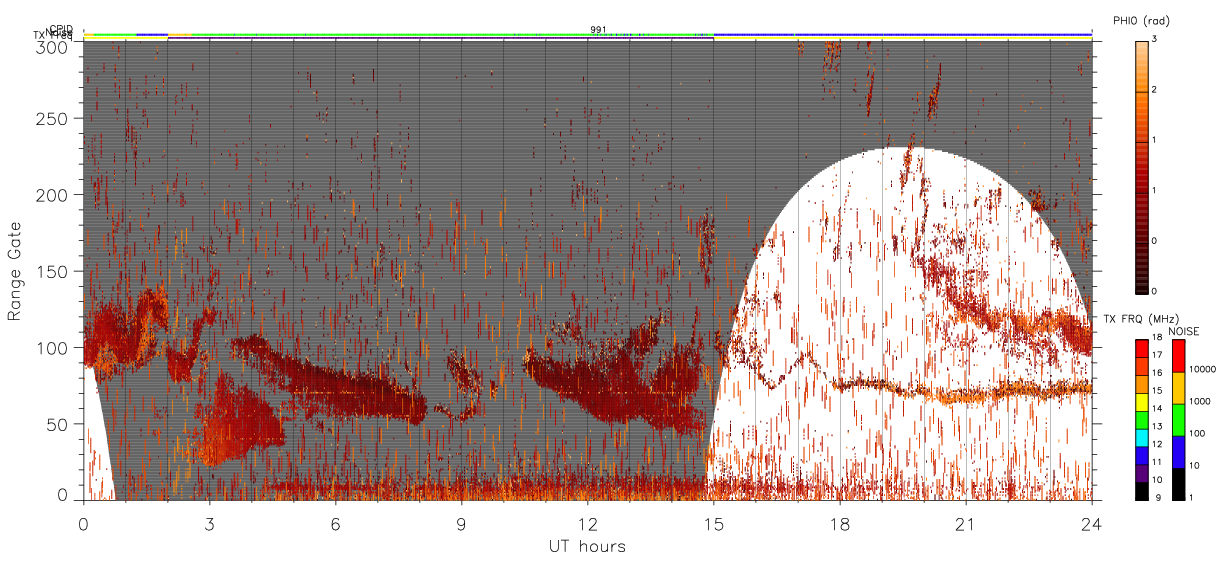Click the x-axis tick label '21'
The width and height of the screenshot is (1228, 567).
click(x=966, y=523)
